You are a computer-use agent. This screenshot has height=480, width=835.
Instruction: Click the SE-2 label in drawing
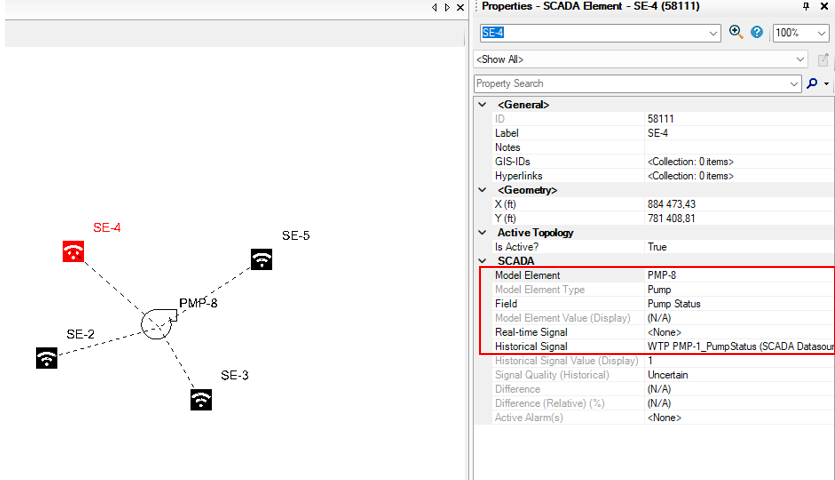click(x=80, y=334)
